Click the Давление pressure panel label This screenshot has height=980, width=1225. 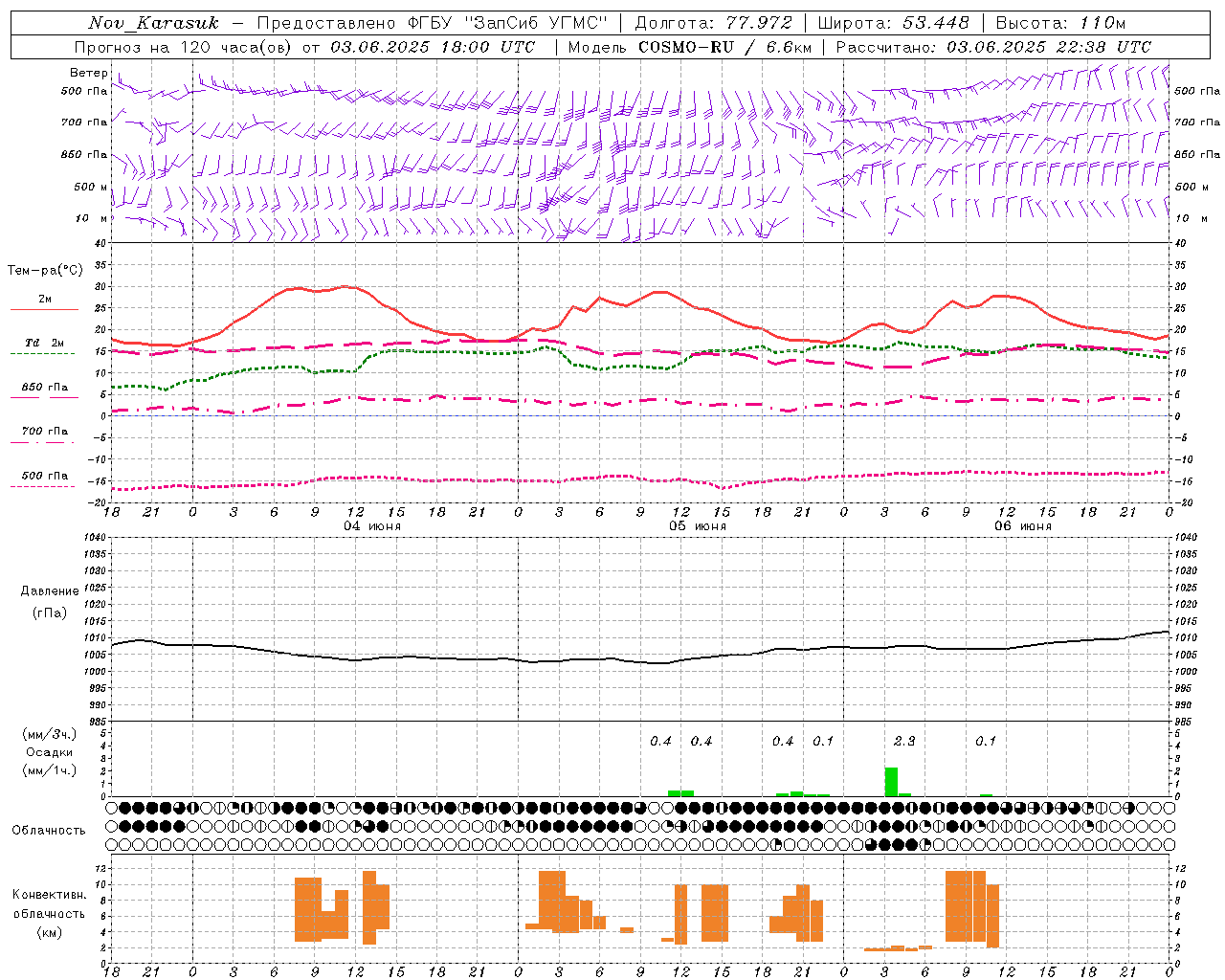pyautogui.click(x=49, y=591)
